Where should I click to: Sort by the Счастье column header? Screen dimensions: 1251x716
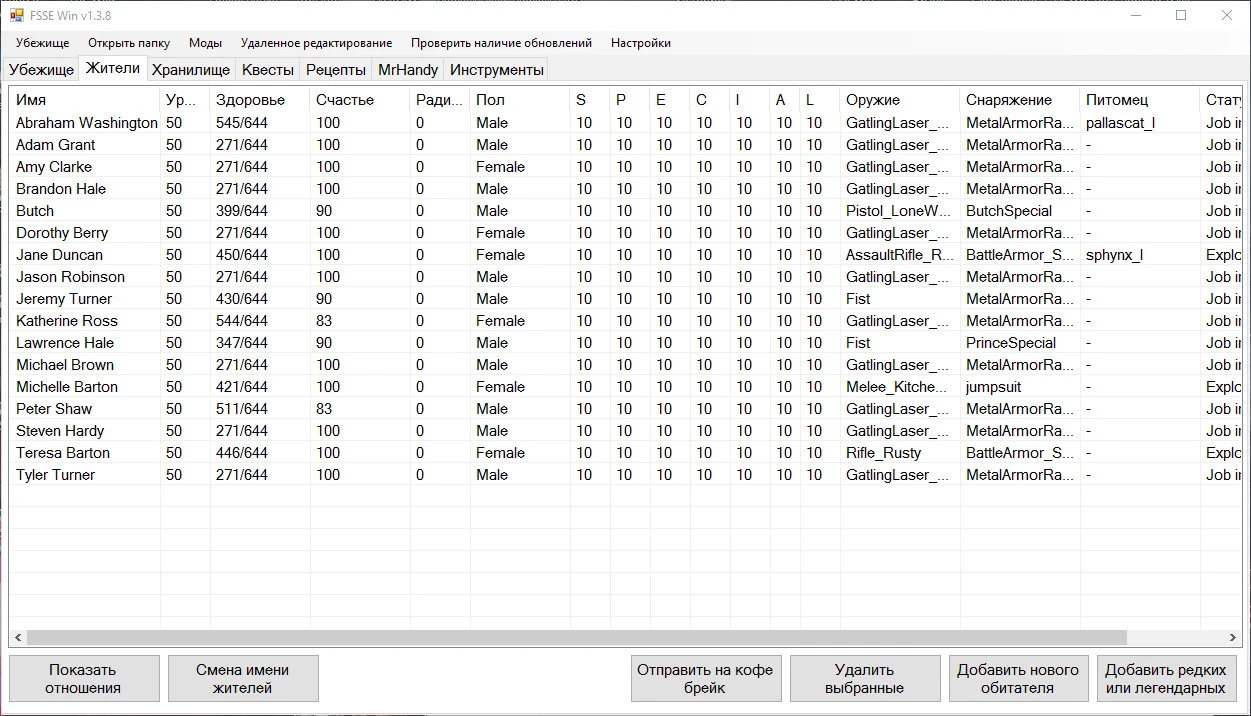(344, 100)
